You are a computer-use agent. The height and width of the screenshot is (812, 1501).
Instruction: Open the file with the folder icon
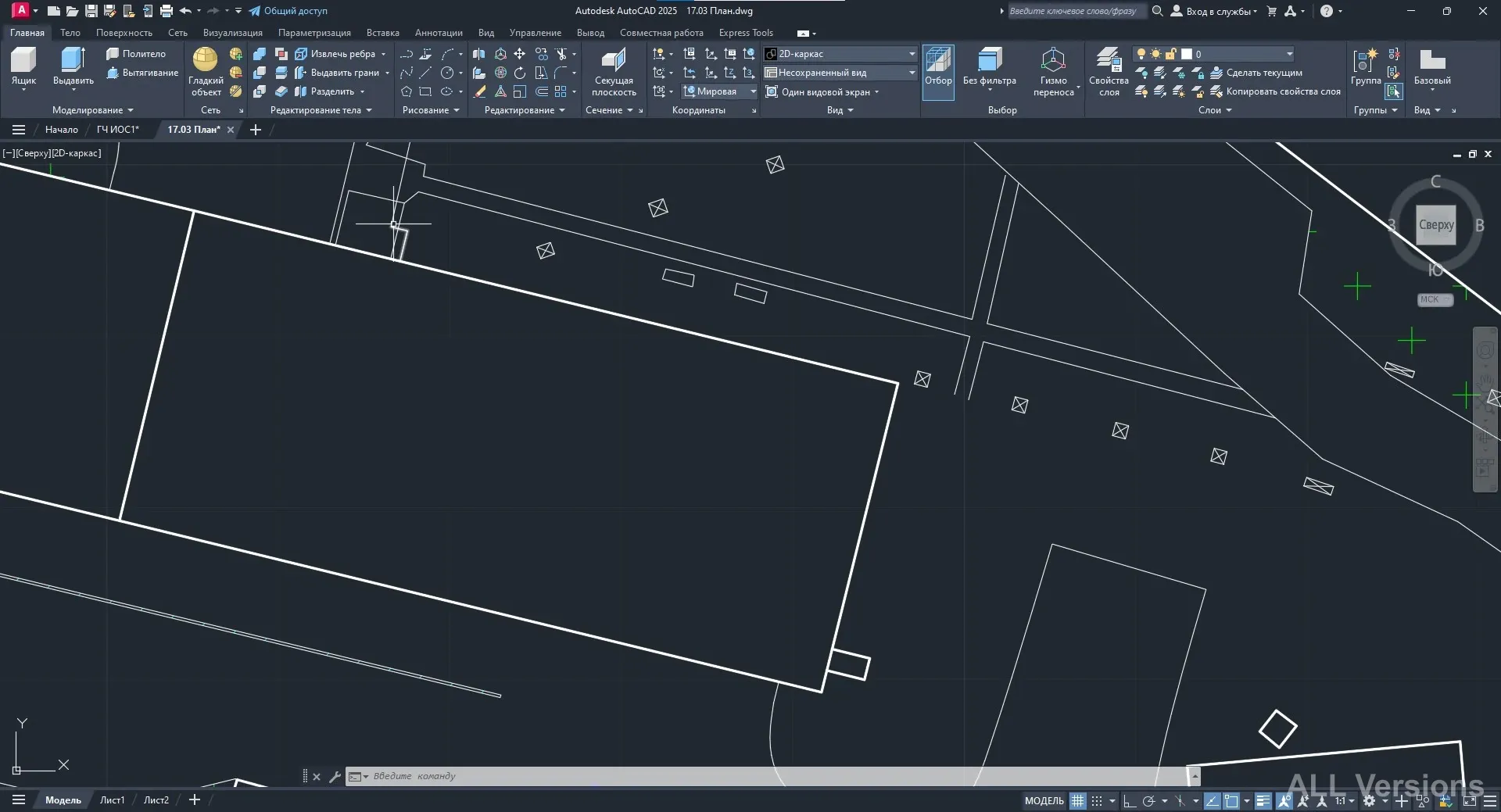pyautogui.click(x=72, y=11)
